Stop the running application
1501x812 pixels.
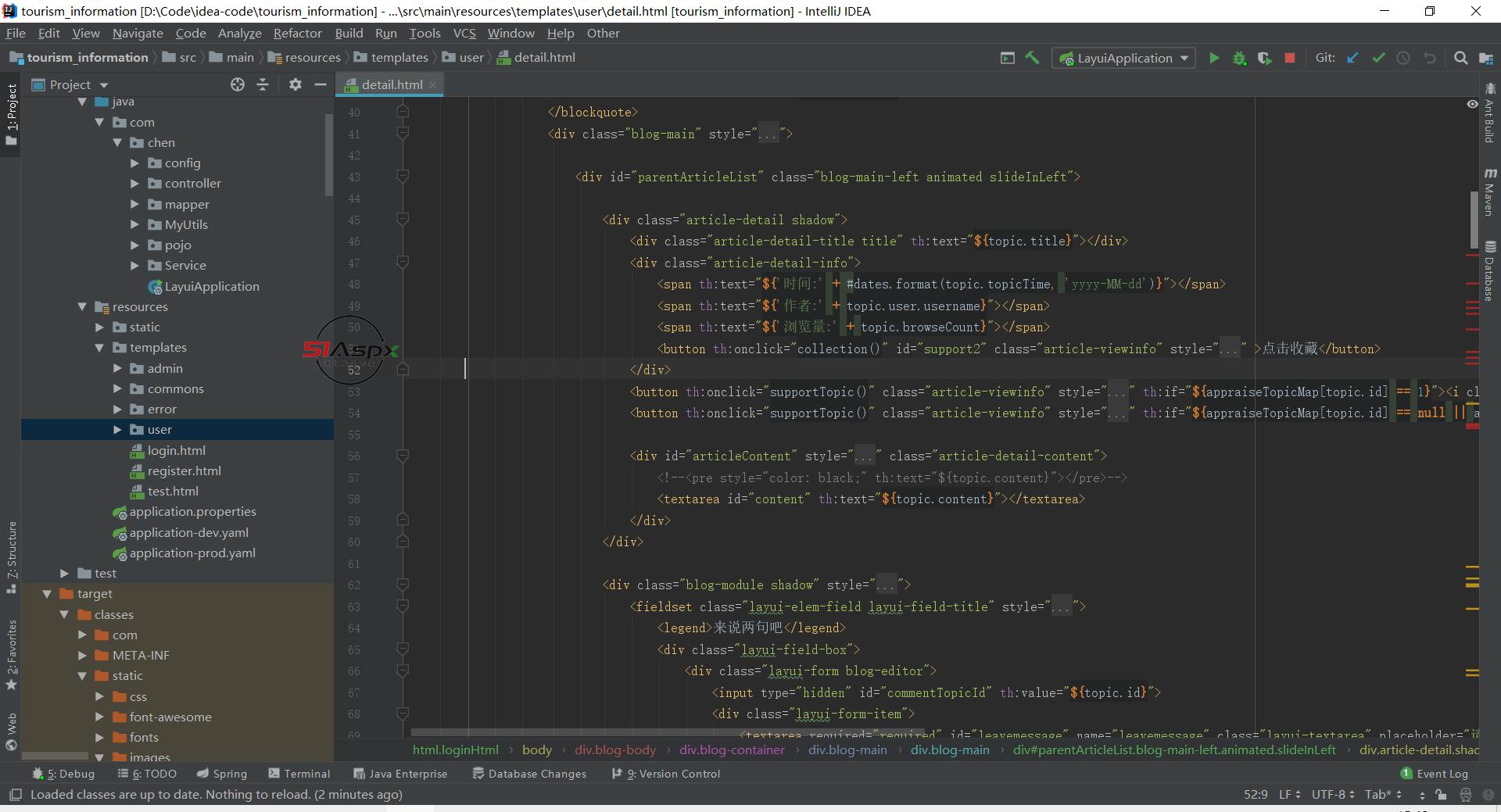1290,58
